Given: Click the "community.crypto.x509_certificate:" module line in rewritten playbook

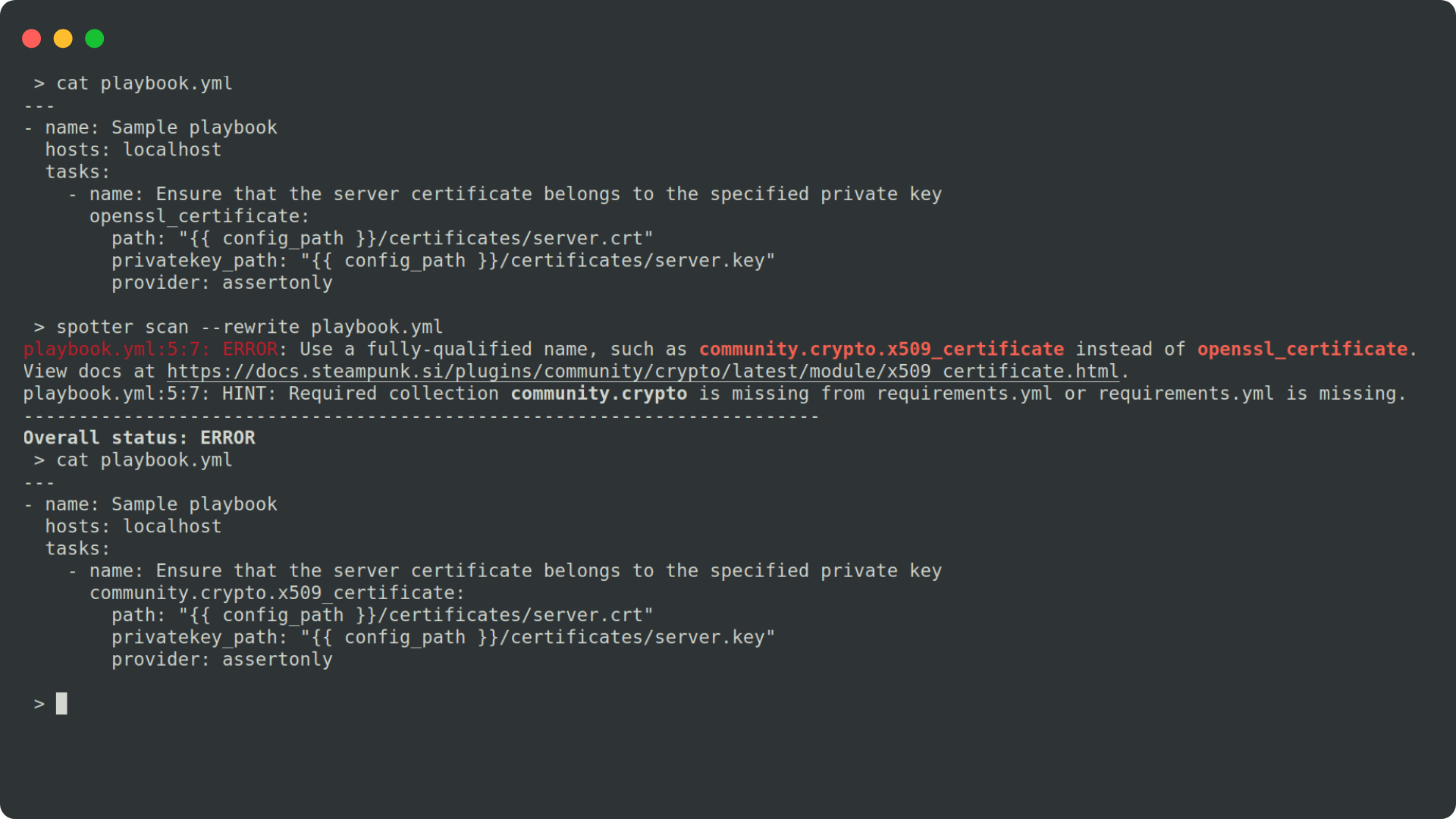Looking at the screenshot, I should pos(277,593).
